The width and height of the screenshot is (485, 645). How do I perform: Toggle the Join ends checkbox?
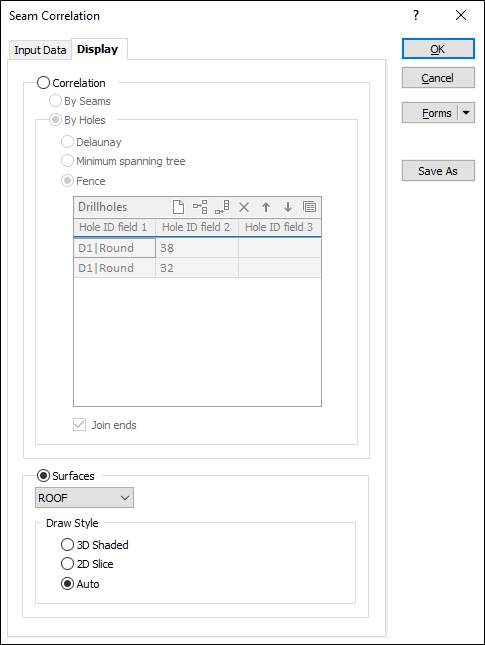pyautogui.click(x=79, y=425)
